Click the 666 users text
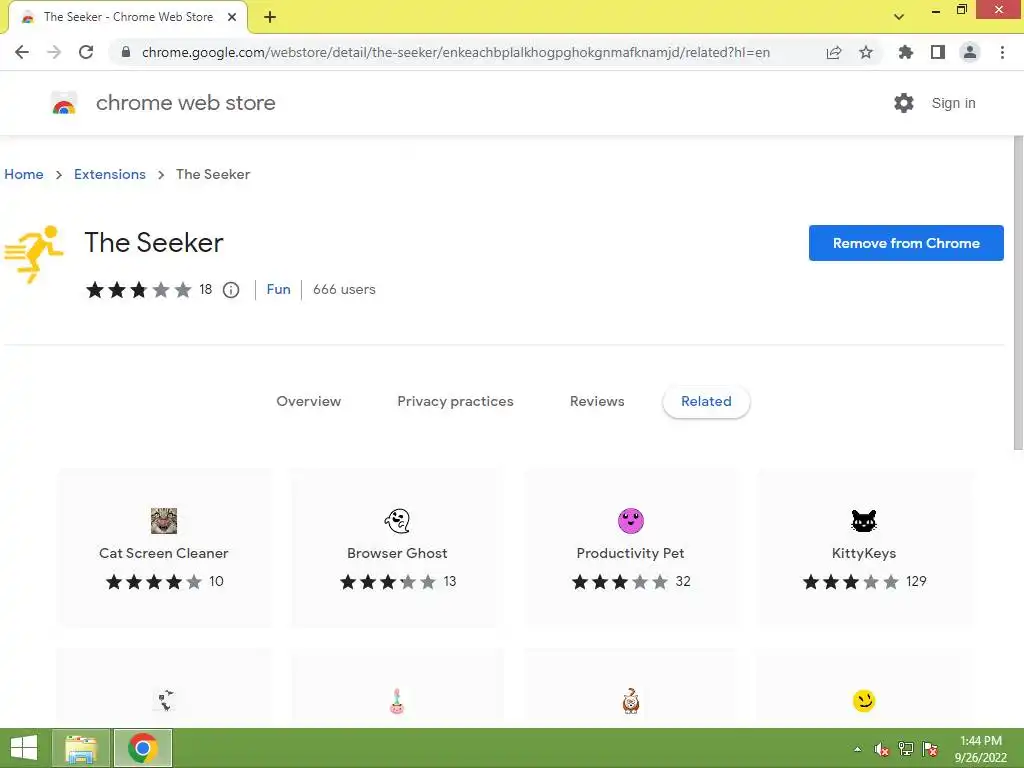This screenshot has height=768, width=1024. (344, 289)
